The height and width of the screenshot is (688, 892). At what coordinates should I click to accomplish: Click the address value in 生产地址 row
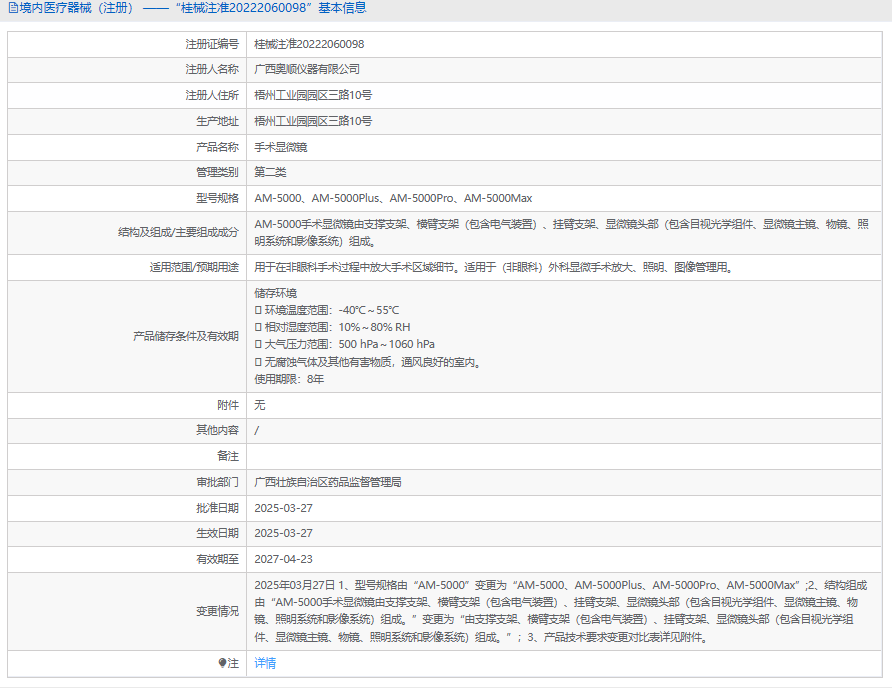click(313, 121)
